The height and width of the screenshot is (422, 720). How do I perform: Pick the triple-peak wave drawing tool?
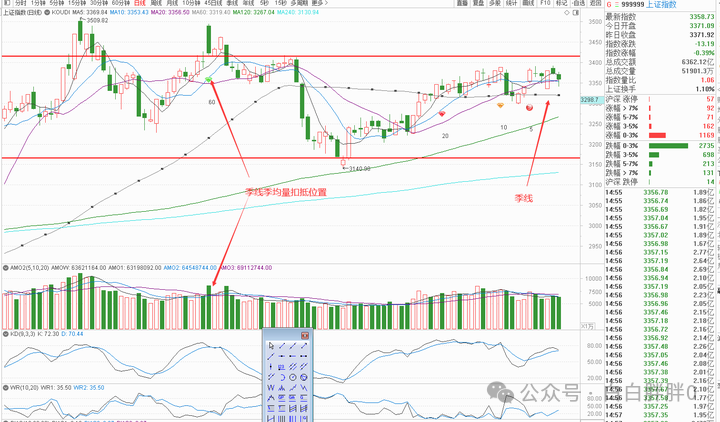click(281, 388)
